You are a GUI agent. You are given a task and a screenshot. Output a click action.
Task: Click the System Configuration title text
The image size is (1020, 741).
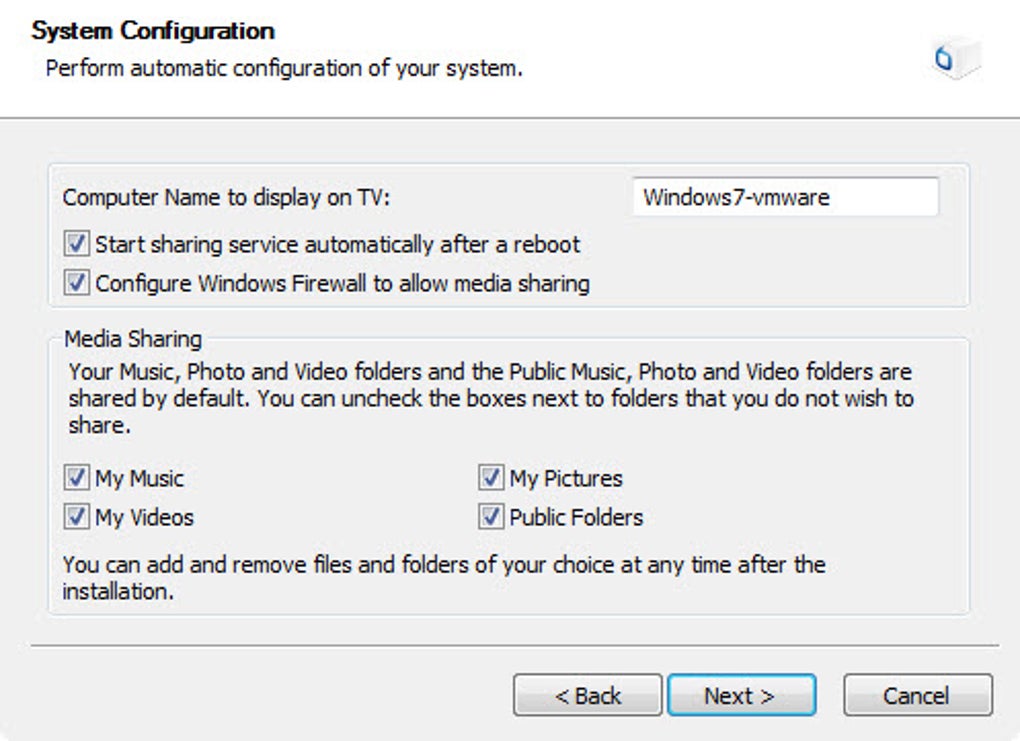point(153,31)
